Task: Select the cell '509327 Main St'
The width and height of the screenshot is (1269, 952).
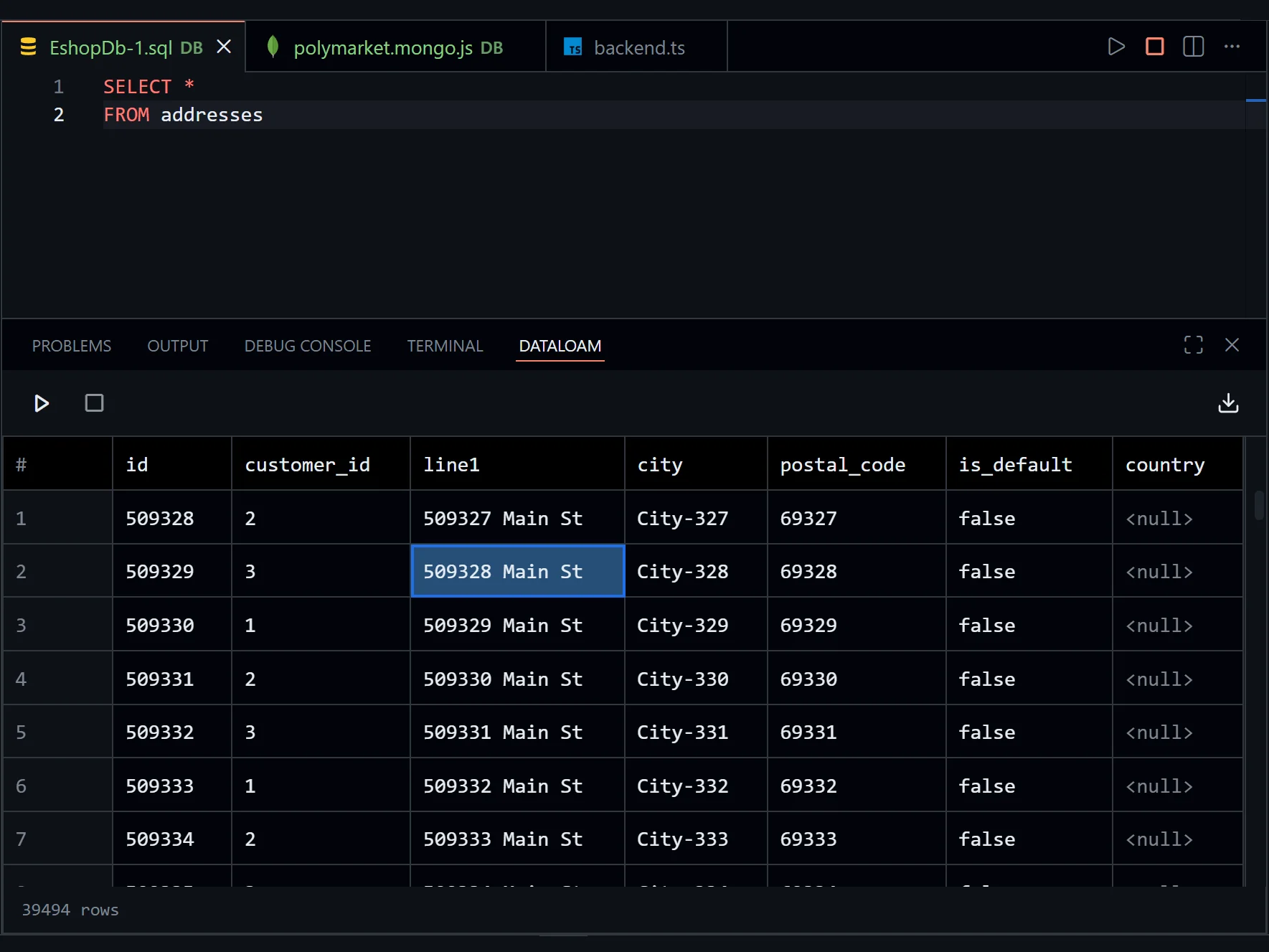Action: tap(517, 518)
